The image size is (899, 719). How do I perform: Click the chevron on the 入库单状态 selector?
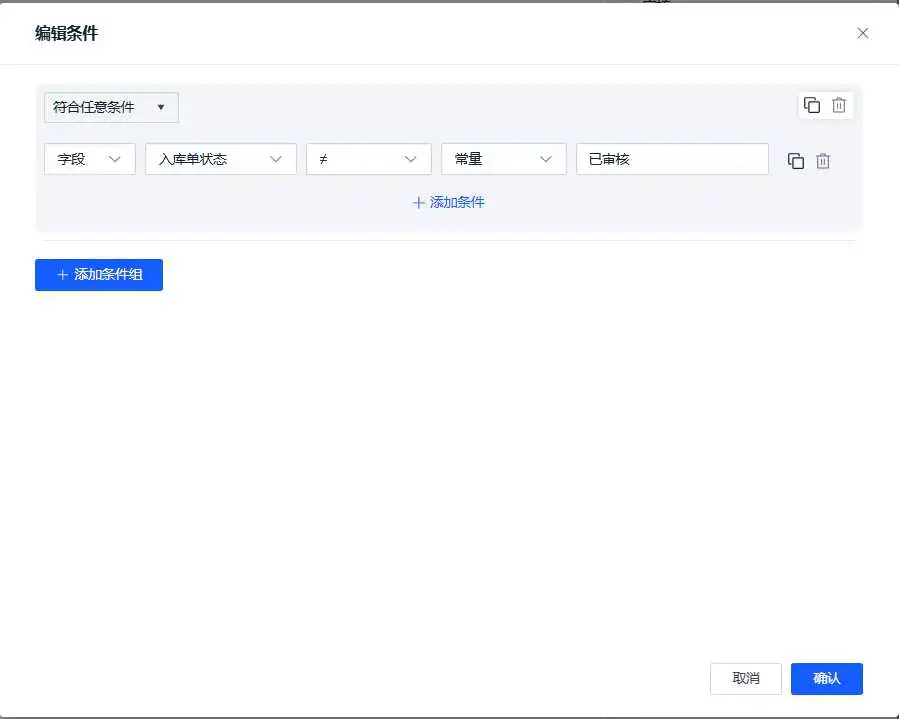click(x=277, y=158)
